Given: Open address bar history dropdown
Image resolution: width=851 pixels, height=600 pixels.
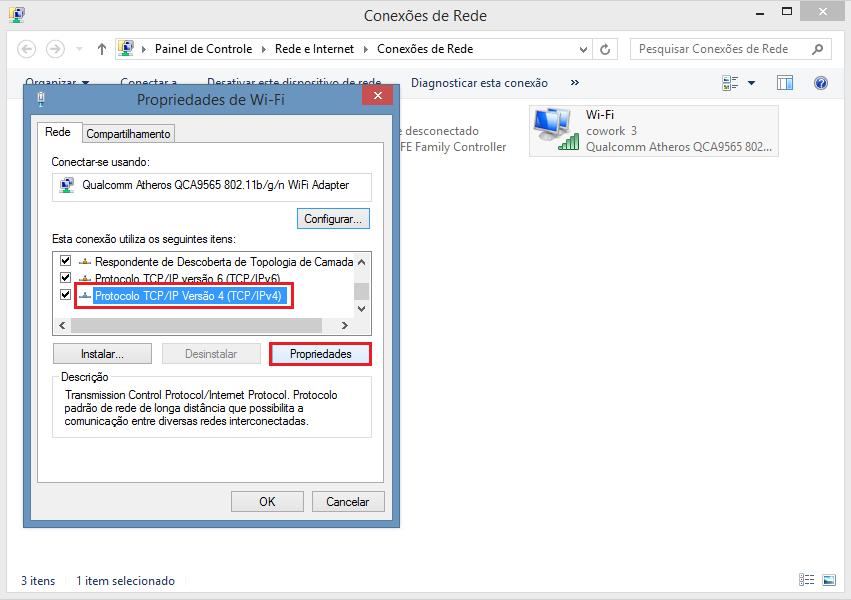Looking at the screenshot, I should click(580, 49).
